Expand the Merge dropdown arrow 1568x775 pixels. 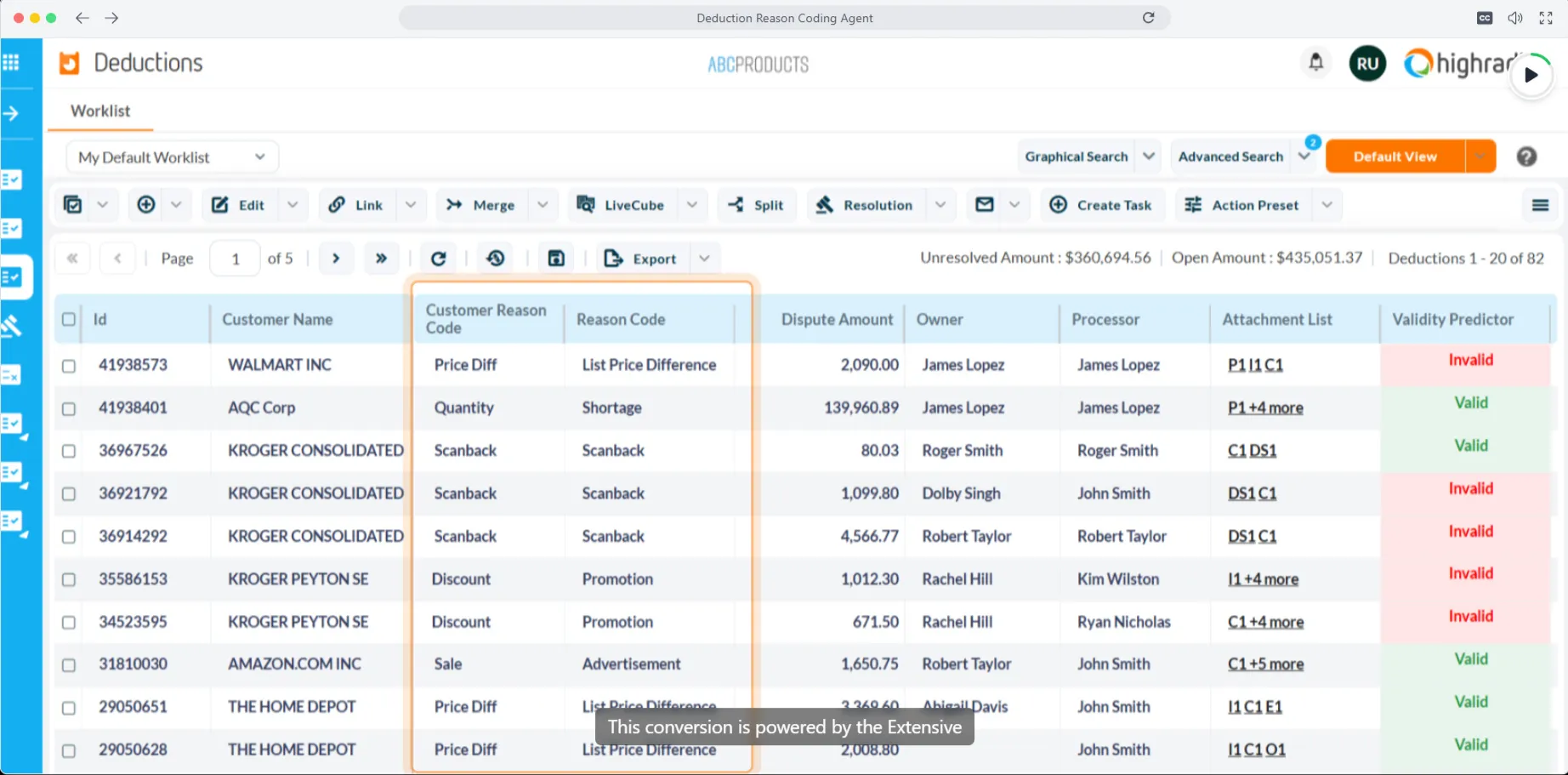click(543, 205)
